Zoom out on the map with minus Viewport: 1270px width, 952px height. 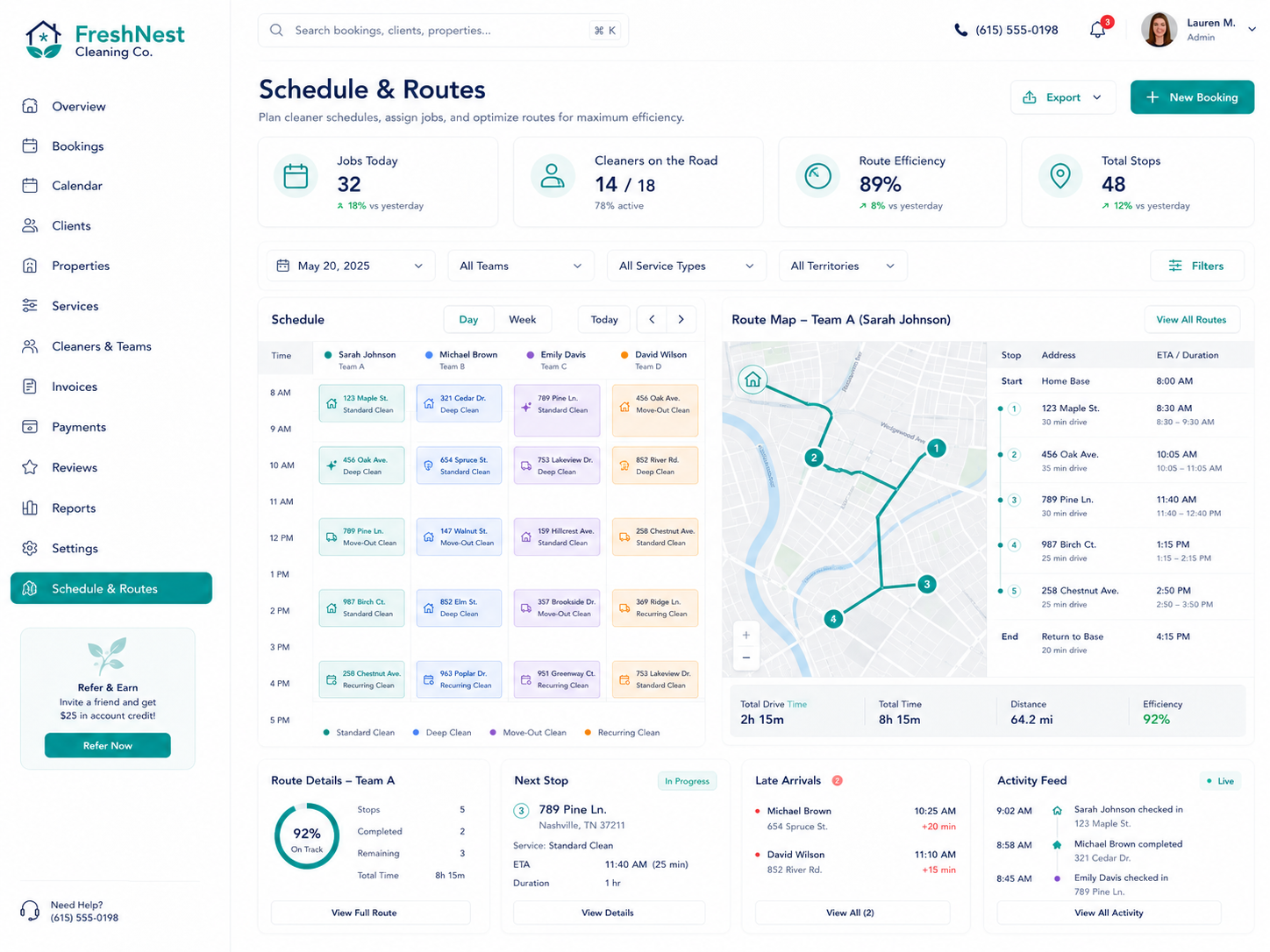[x=746, y=657]
